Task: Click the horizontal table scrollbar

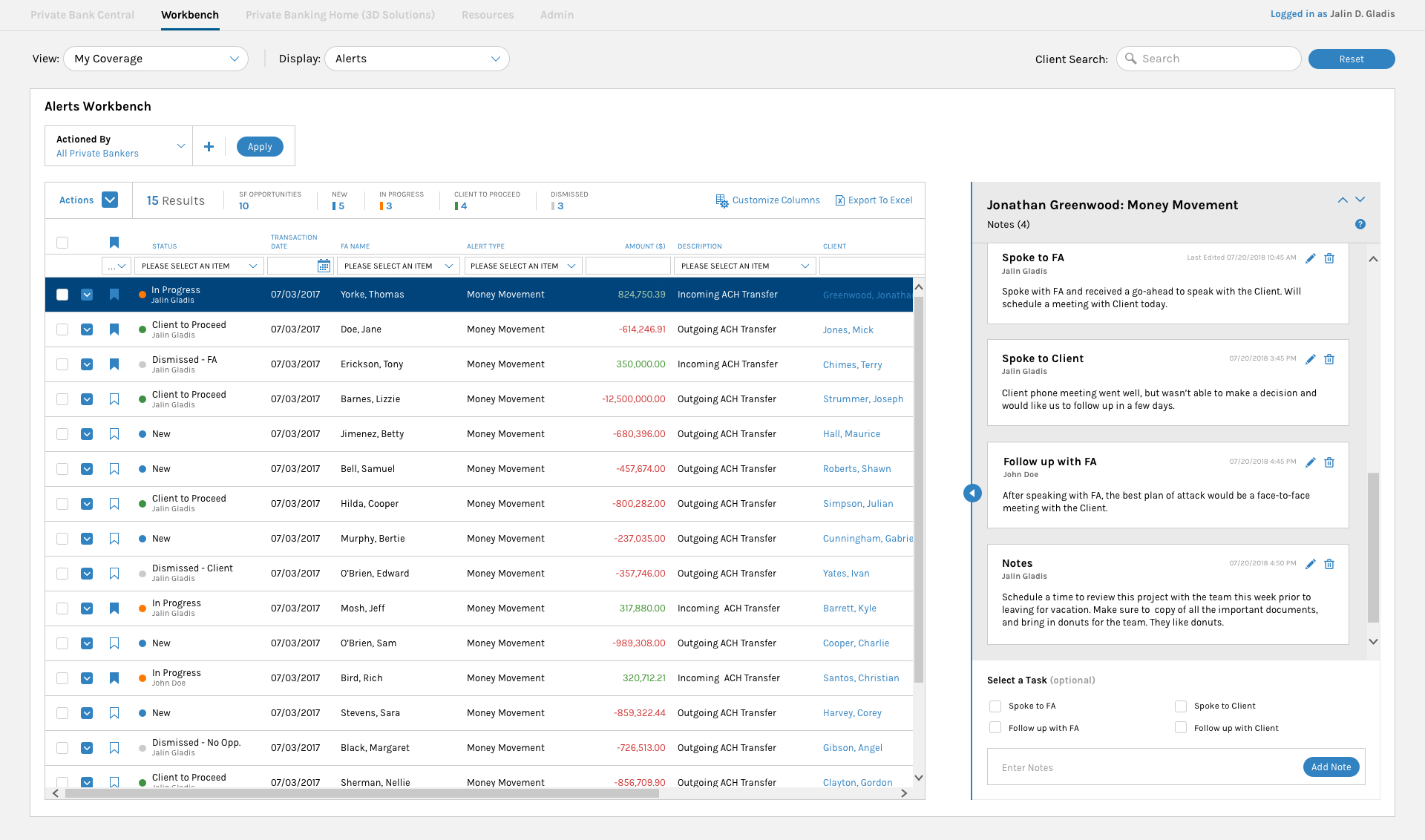Action: point(361,793)
